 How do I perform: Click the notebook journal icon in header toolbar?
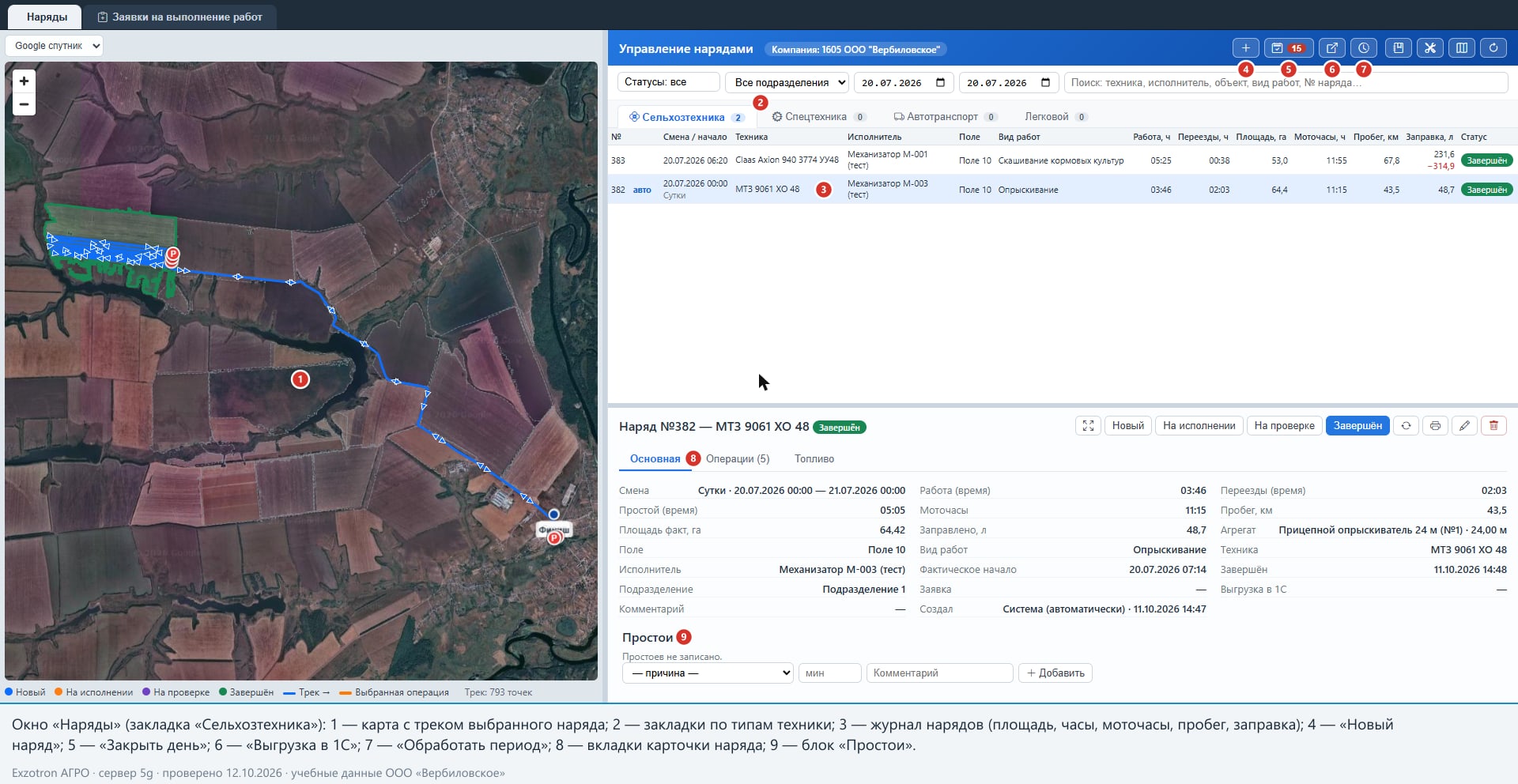pos(1398,48)
